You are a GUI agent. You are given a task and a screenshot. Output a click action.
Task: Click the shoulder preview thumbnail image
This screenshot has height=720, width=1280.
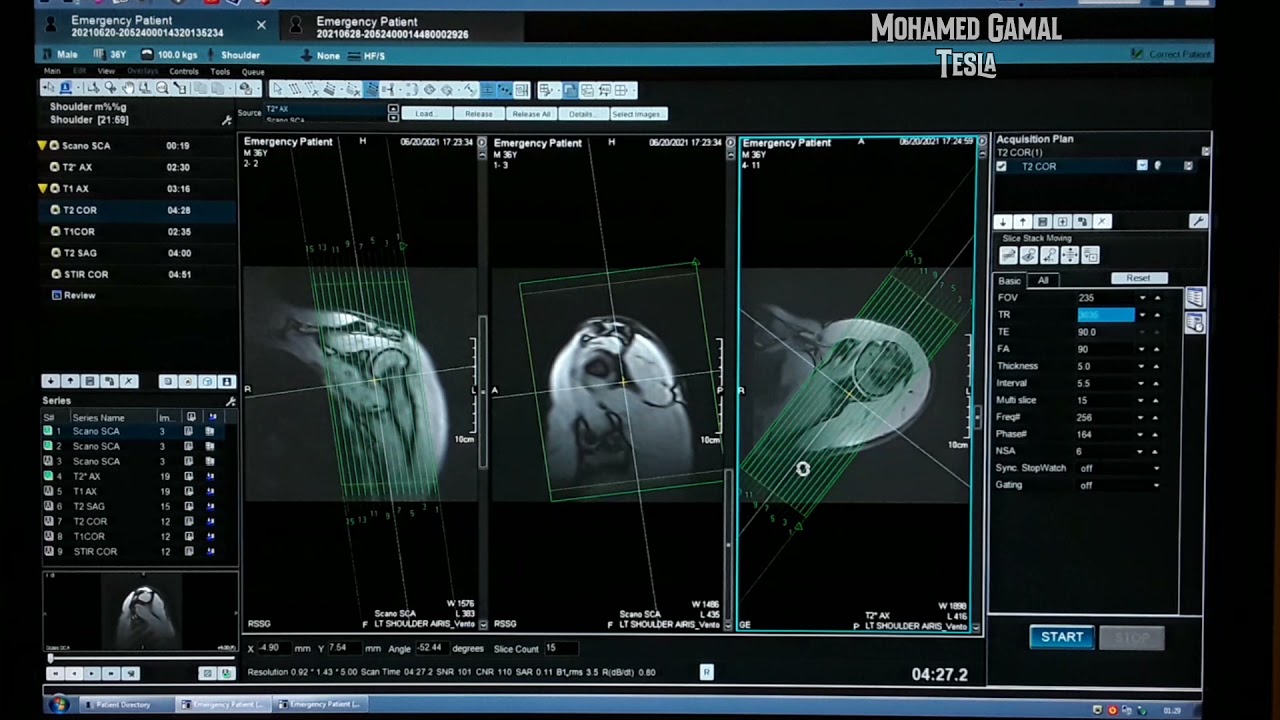(x=140, y=612)
